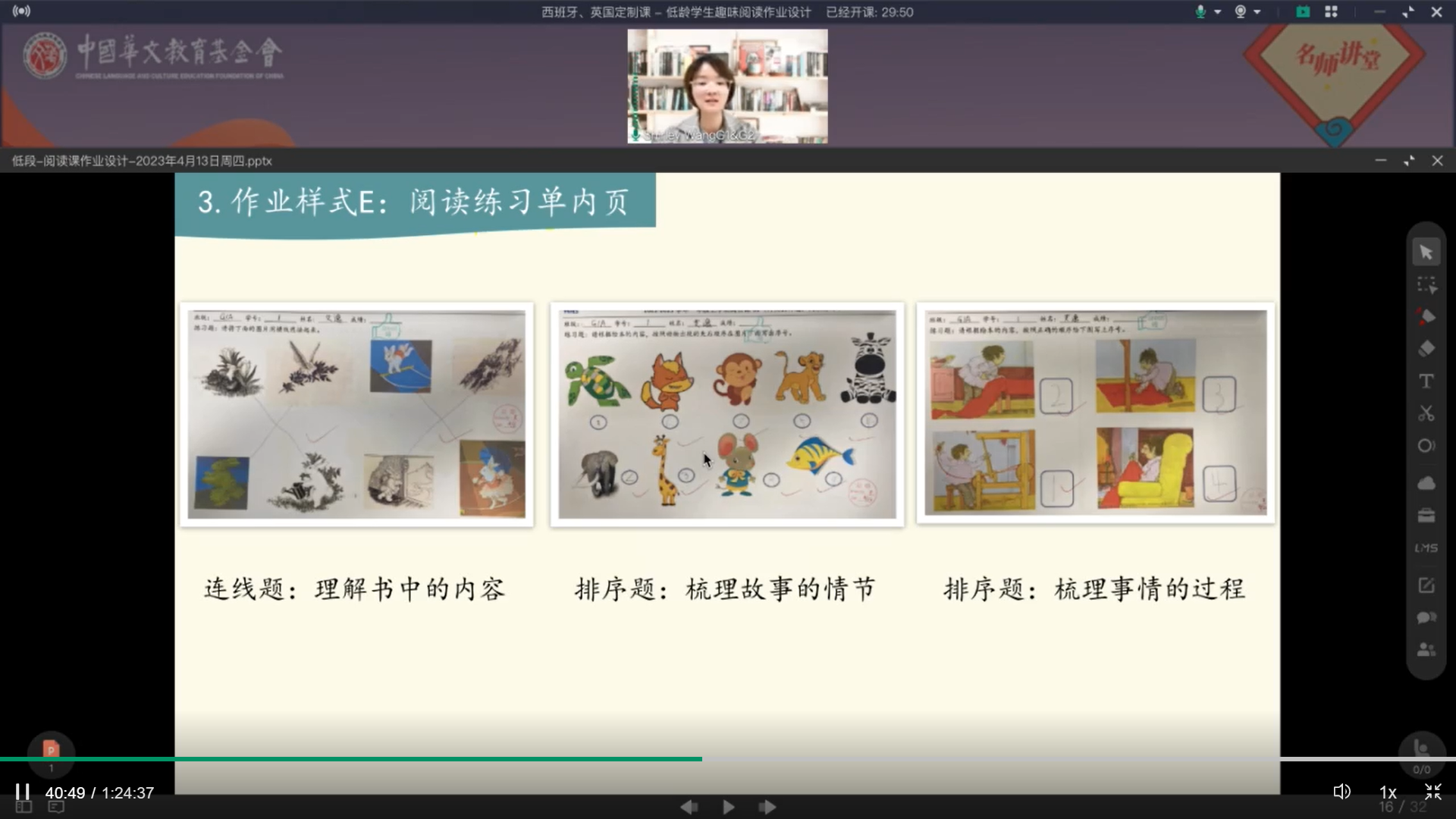Viewport: 1456px width, 819px height.
Task: Toggle the microphone icon
Action: (1200, 11)
